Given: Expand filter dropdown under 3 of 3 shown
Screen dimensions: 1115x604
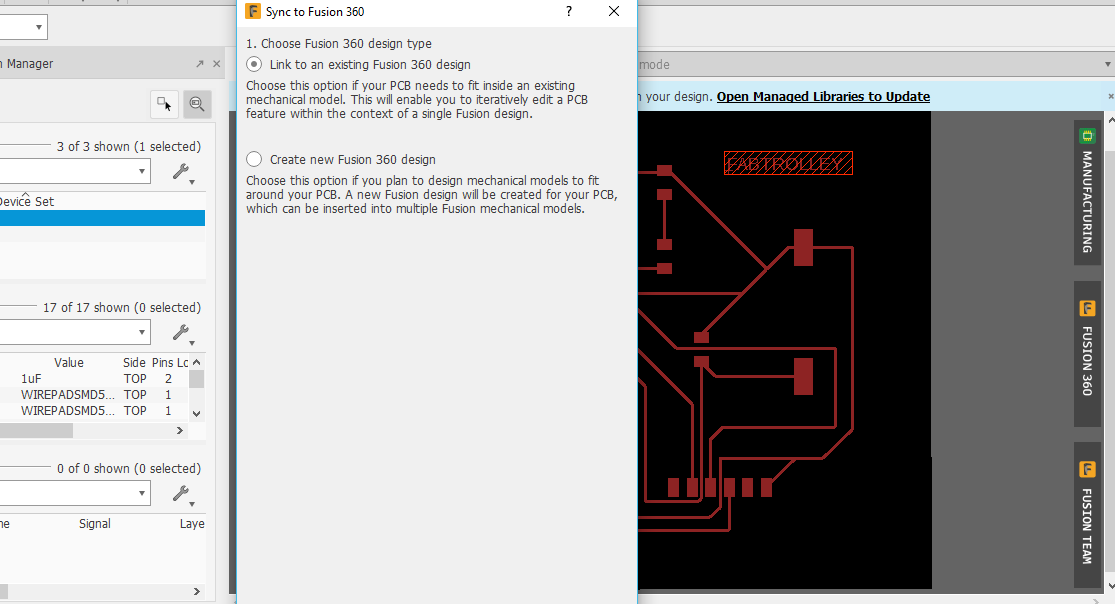Looking at the screenshot, I should [x=142, y=171].
